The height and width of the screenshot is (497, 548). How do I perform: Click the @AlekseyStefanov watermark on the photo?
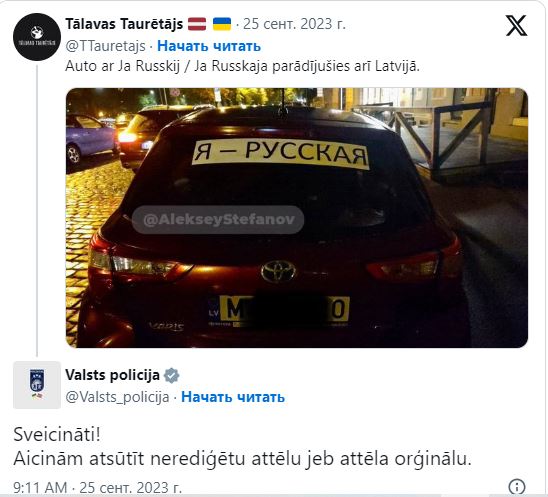point(218,219)
